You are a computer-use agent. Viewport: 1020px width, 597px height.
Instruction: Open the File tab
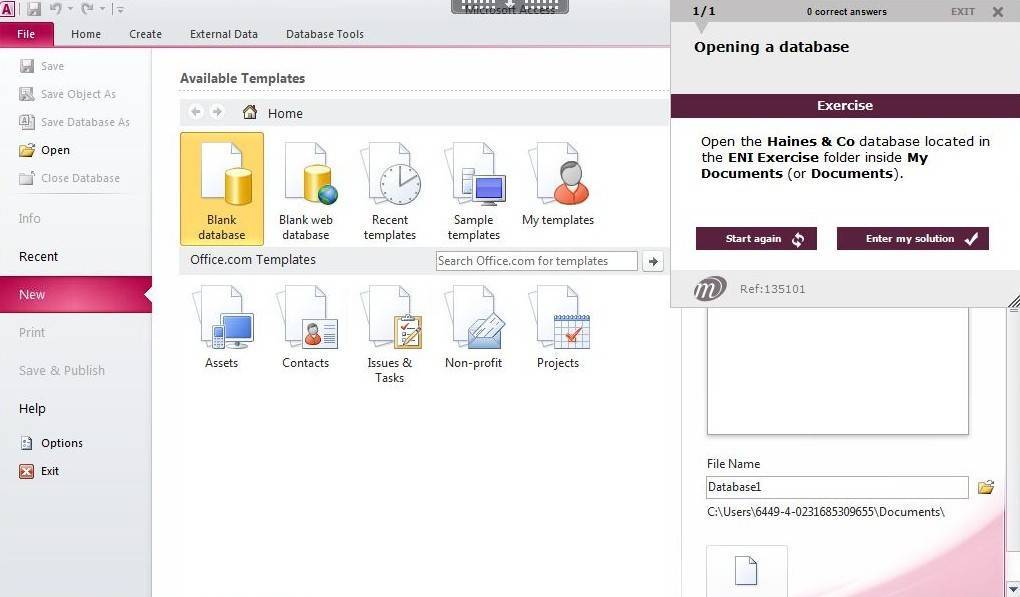point(27,34)
